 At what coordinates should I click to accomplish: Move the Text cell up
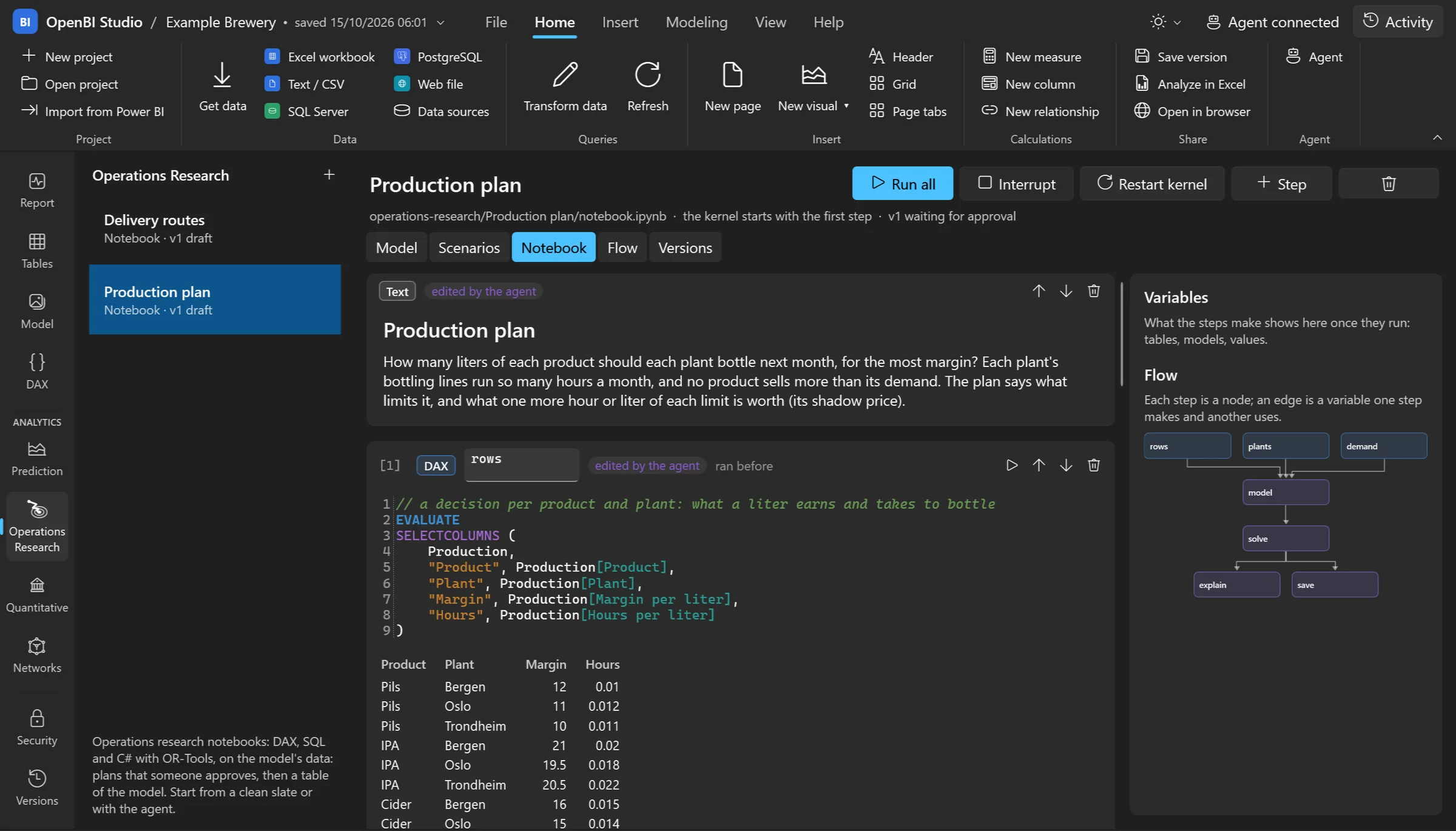pos(1039,291)
